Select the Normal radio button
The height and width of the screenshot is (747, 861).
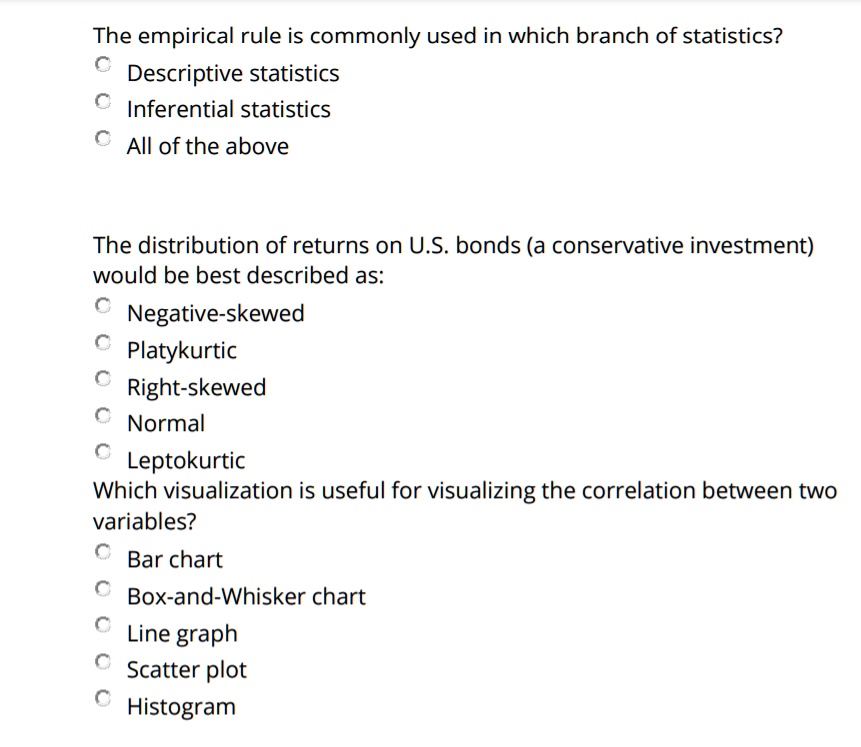pyautogui.click(x=103, y=416)
